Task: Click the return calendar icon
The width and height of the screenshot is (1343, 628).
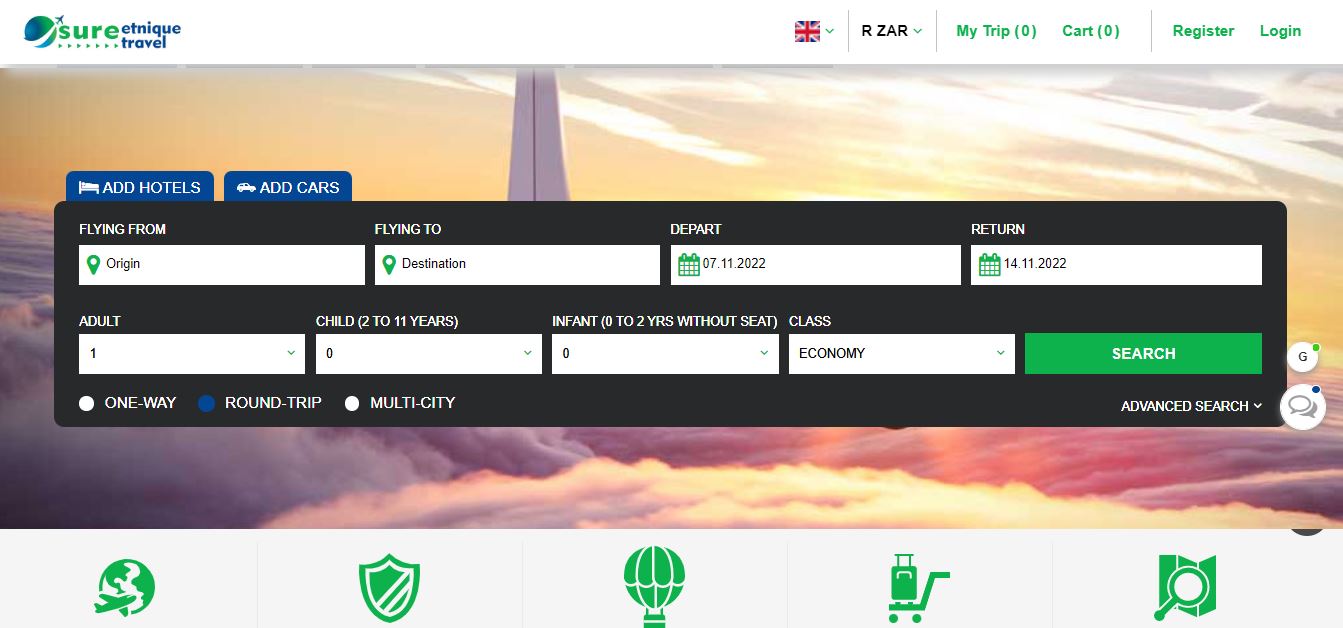Action: click(989, 265)
